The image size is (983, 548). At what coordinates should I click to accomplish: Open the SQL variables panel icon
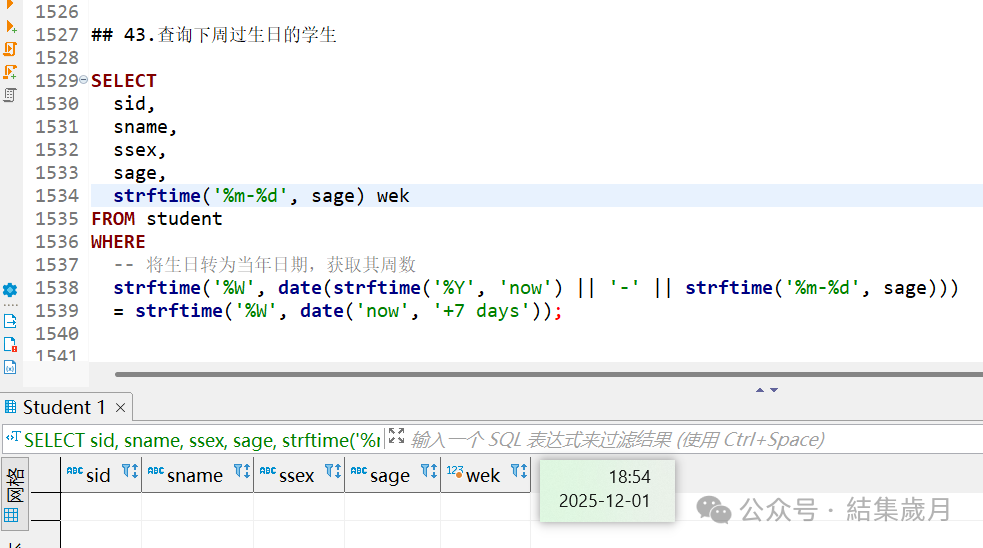tap(10, 367)
